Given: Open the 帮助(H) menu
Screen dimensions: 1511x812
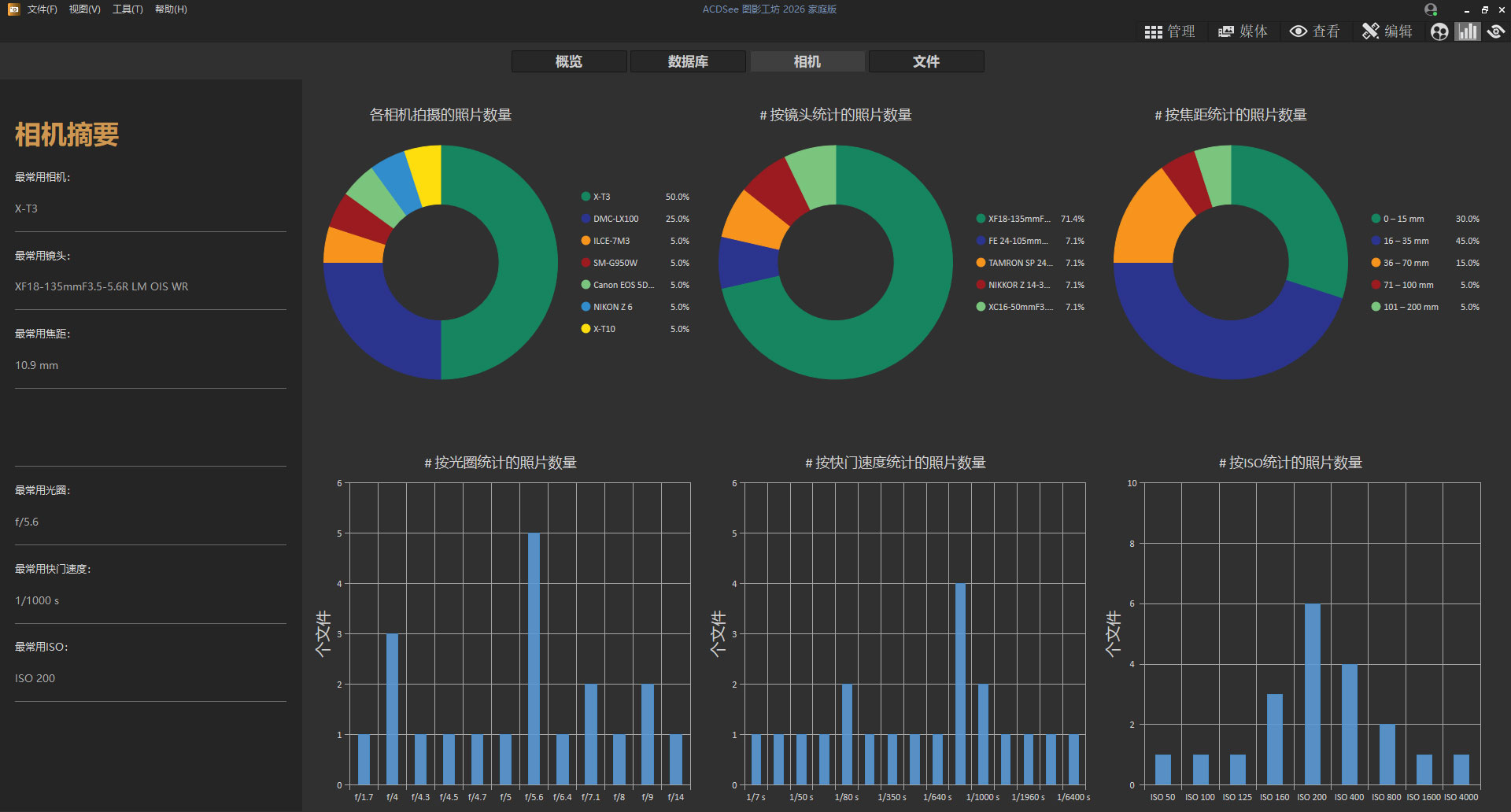Looking at the screenshot, I should pyautogui.click(x=171, y=9).
